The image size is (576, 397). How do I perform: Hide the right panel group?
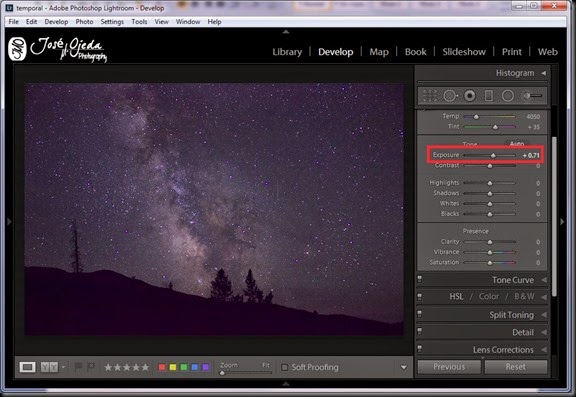tap(562, 221)
